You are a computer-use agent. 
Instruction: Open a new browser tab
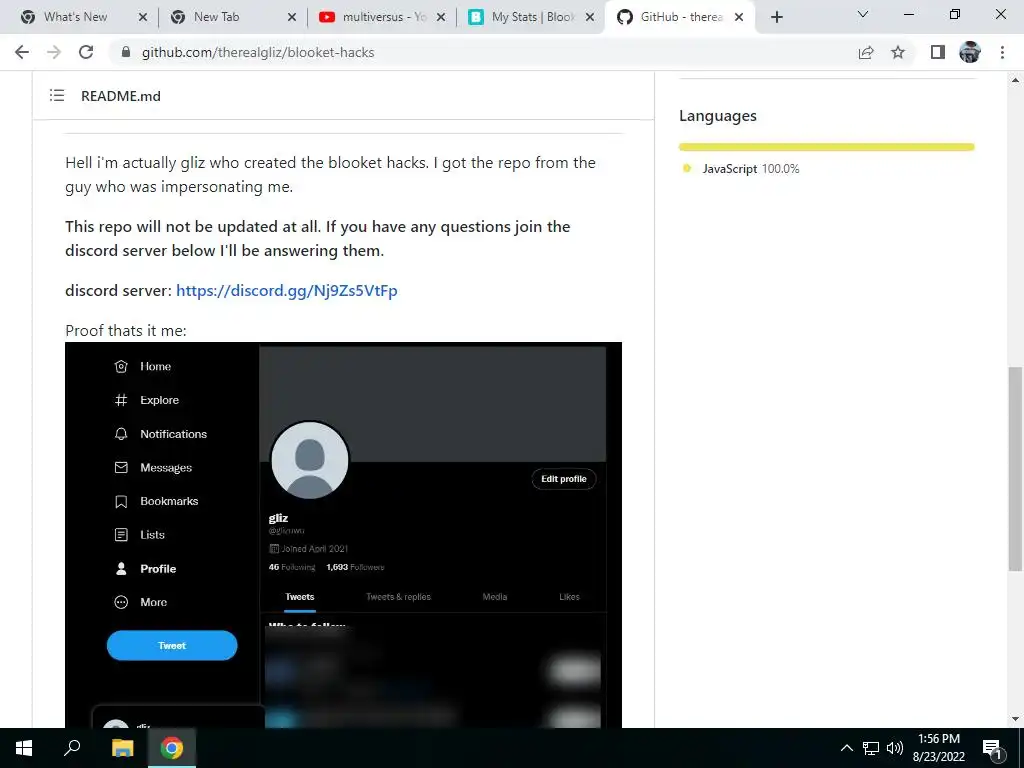pyautogui.click(x=776, y=17)
